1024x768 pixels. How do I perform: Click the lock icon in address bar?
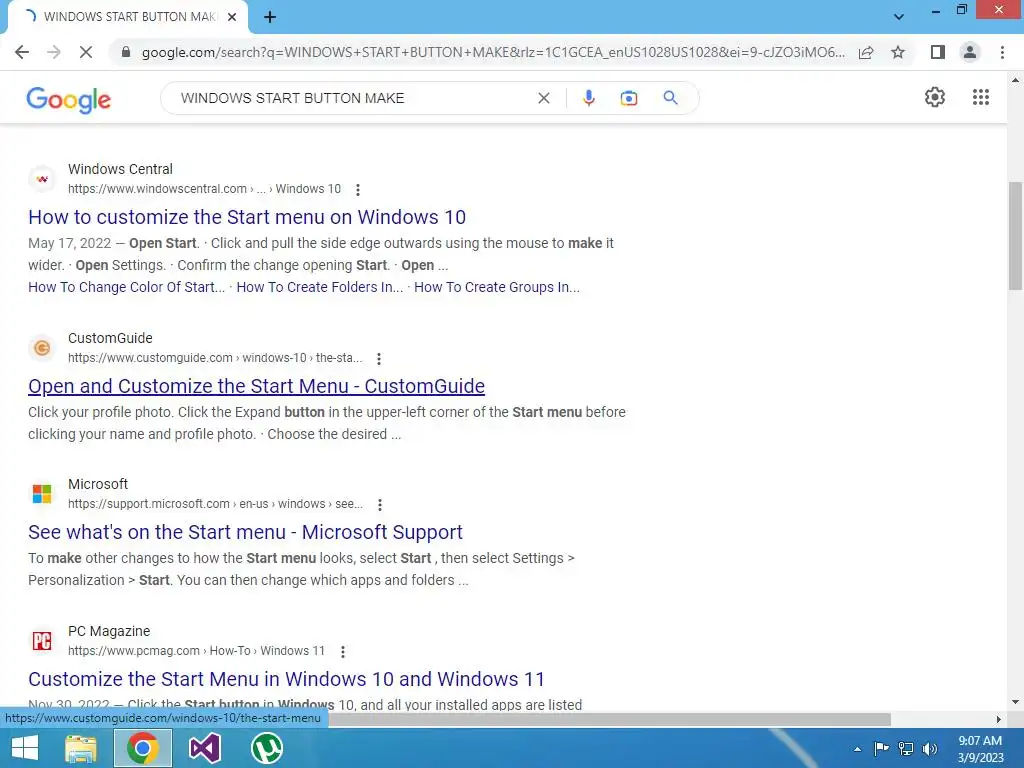pyautogui.click(x=126, y=52)
